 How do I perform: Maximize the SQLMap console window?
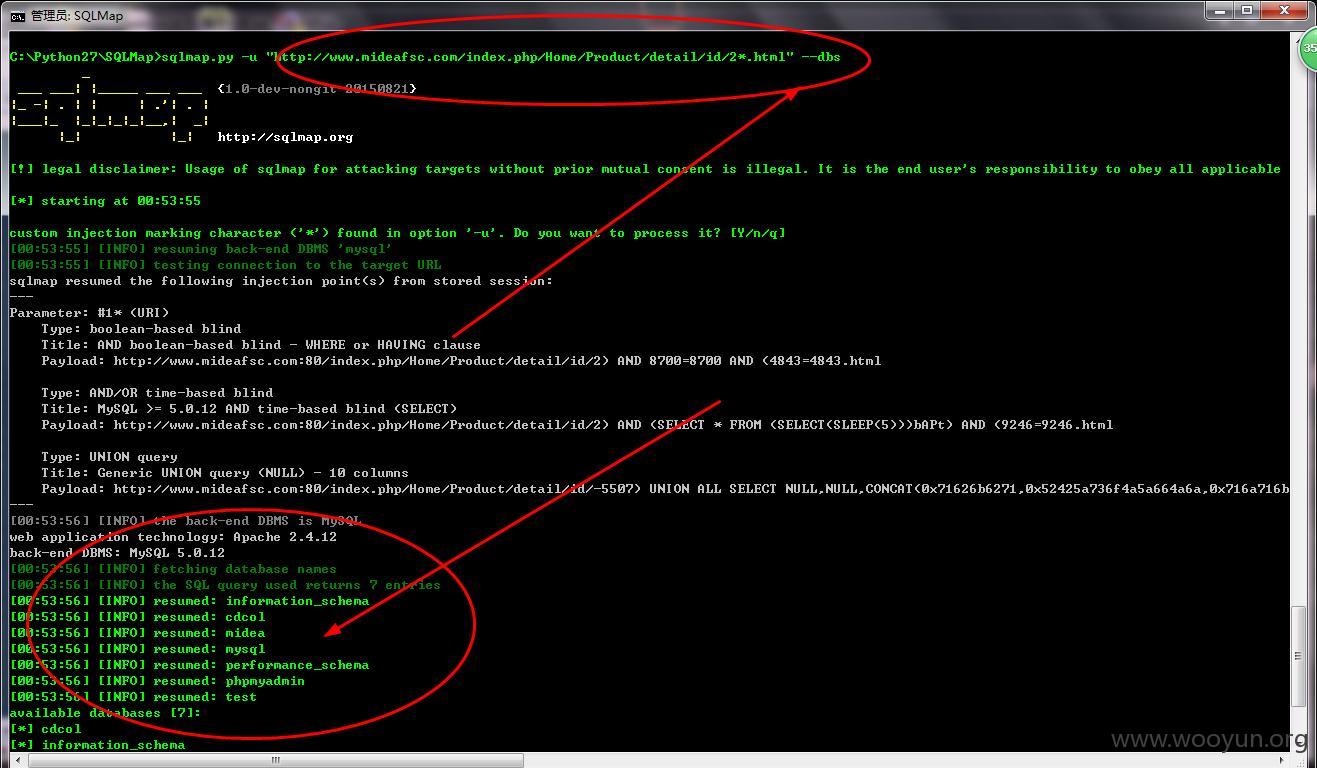(1247, 11)
